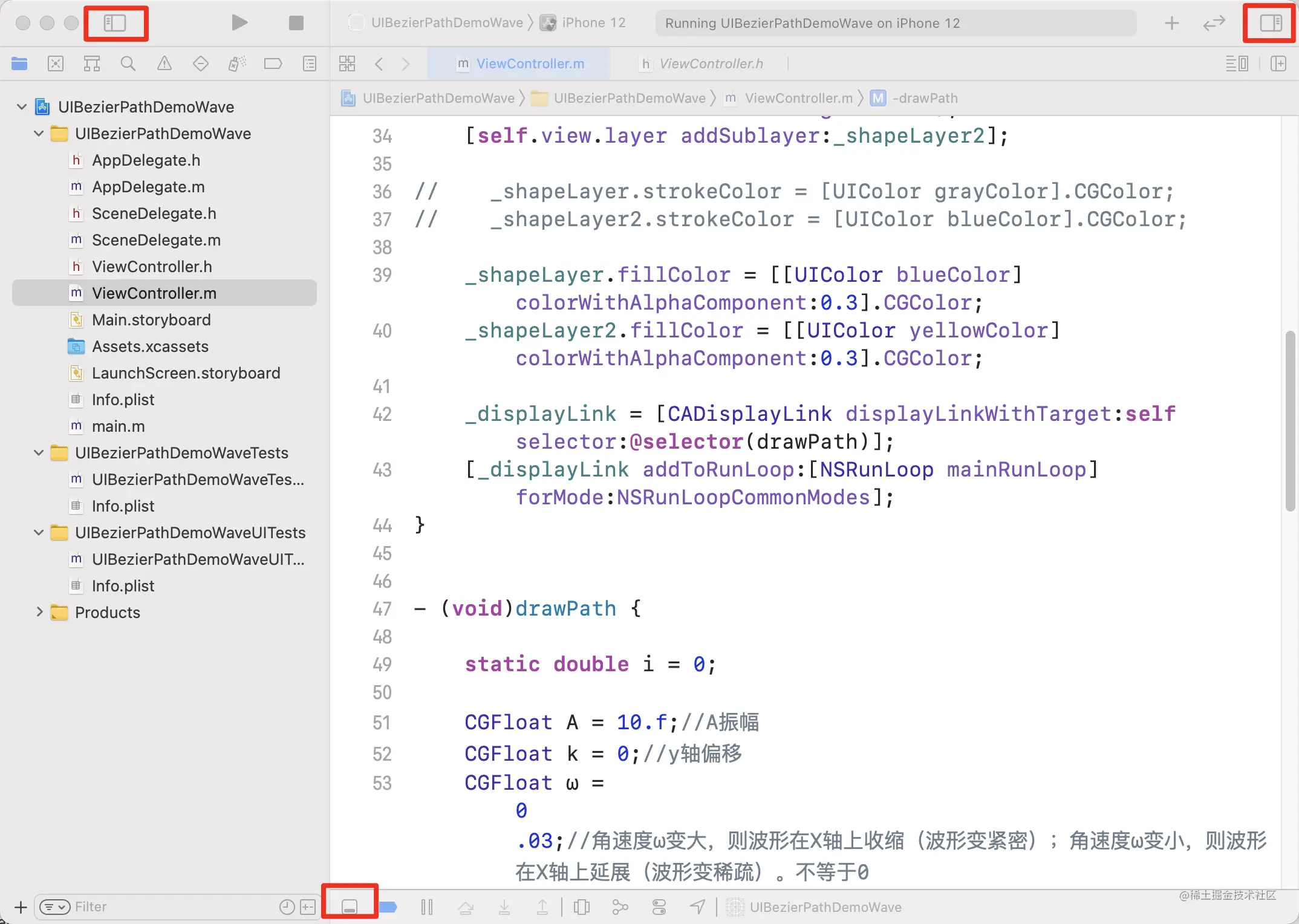
Task: Click the add file plus button at bottom left
Action: [21, 906]
